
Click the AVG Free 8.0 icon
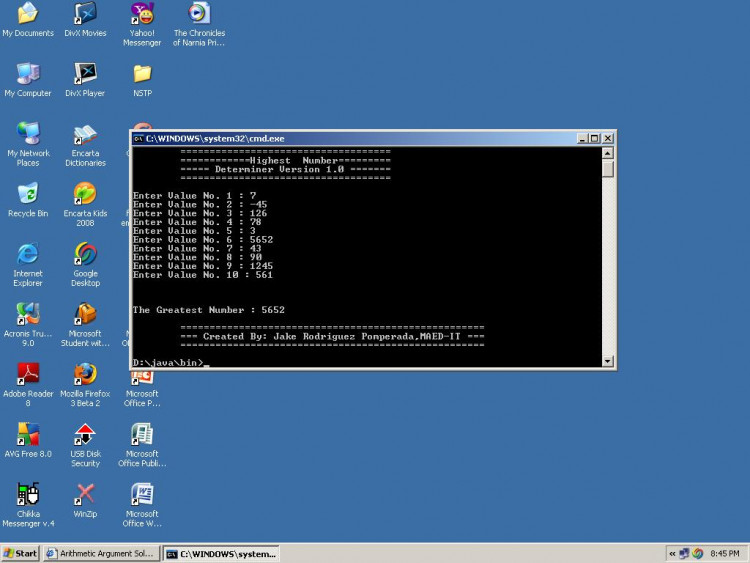(x=28, y=435)
